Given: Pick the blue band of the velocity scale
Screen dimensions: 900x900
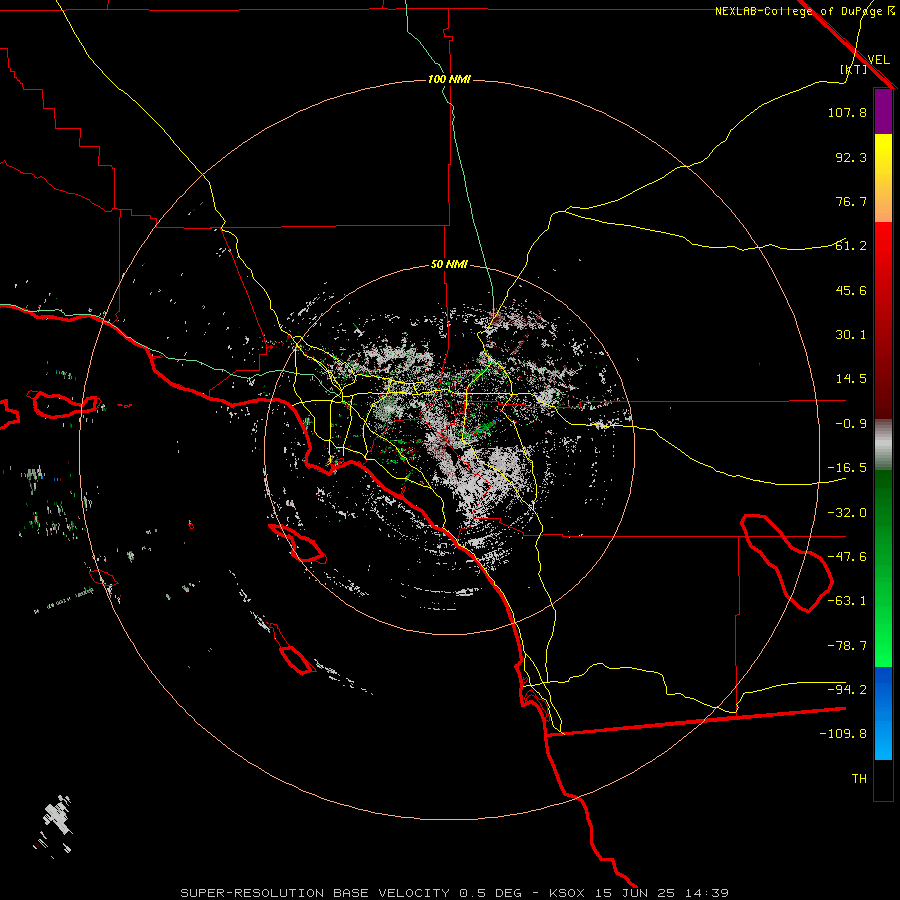Looking at the screenshot, I should coord(883,713).
